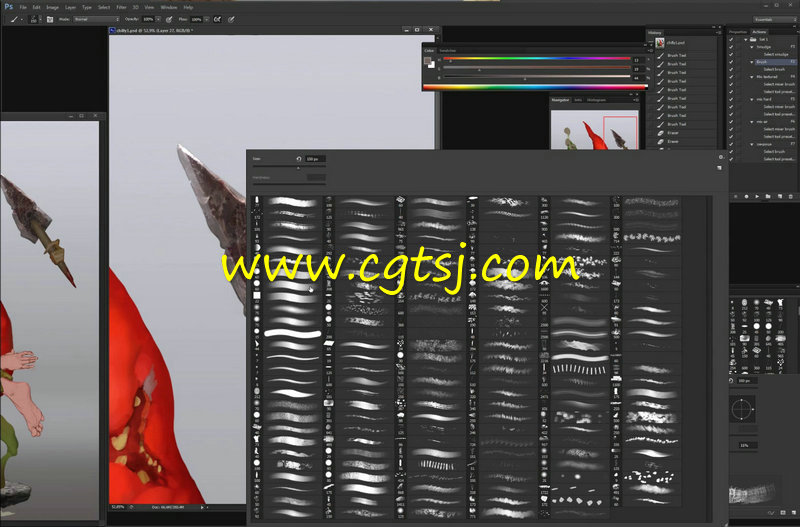Open the Essentials workspace switcher
800x527 pixels.
coord(774,19)
